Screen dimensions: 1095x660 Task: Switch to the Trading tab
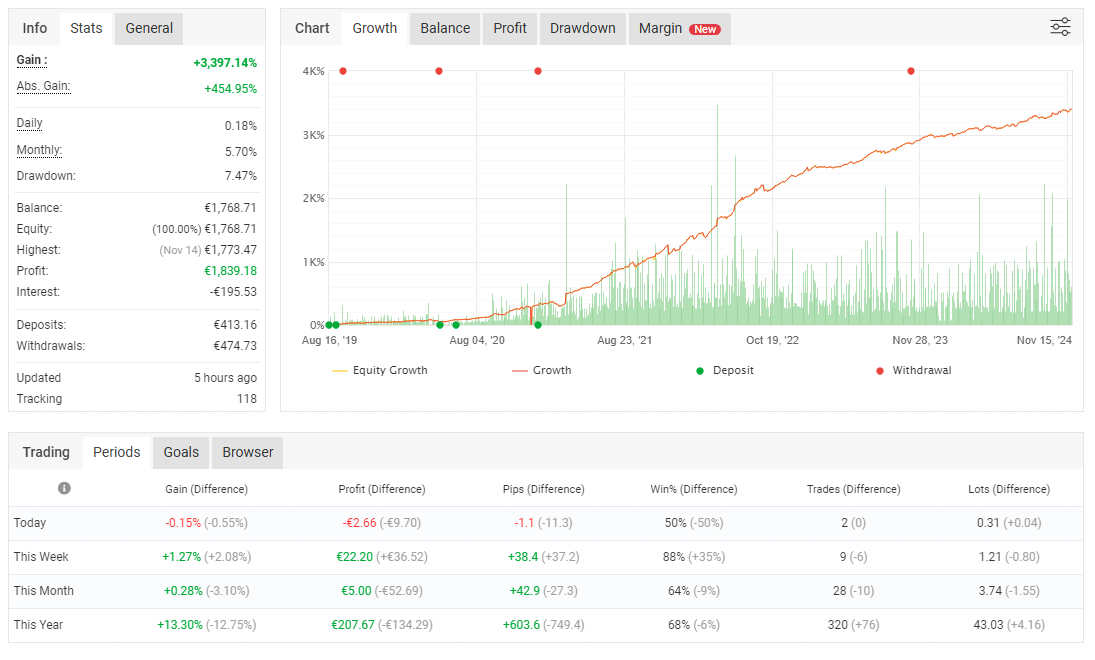[x=46, y=452]
